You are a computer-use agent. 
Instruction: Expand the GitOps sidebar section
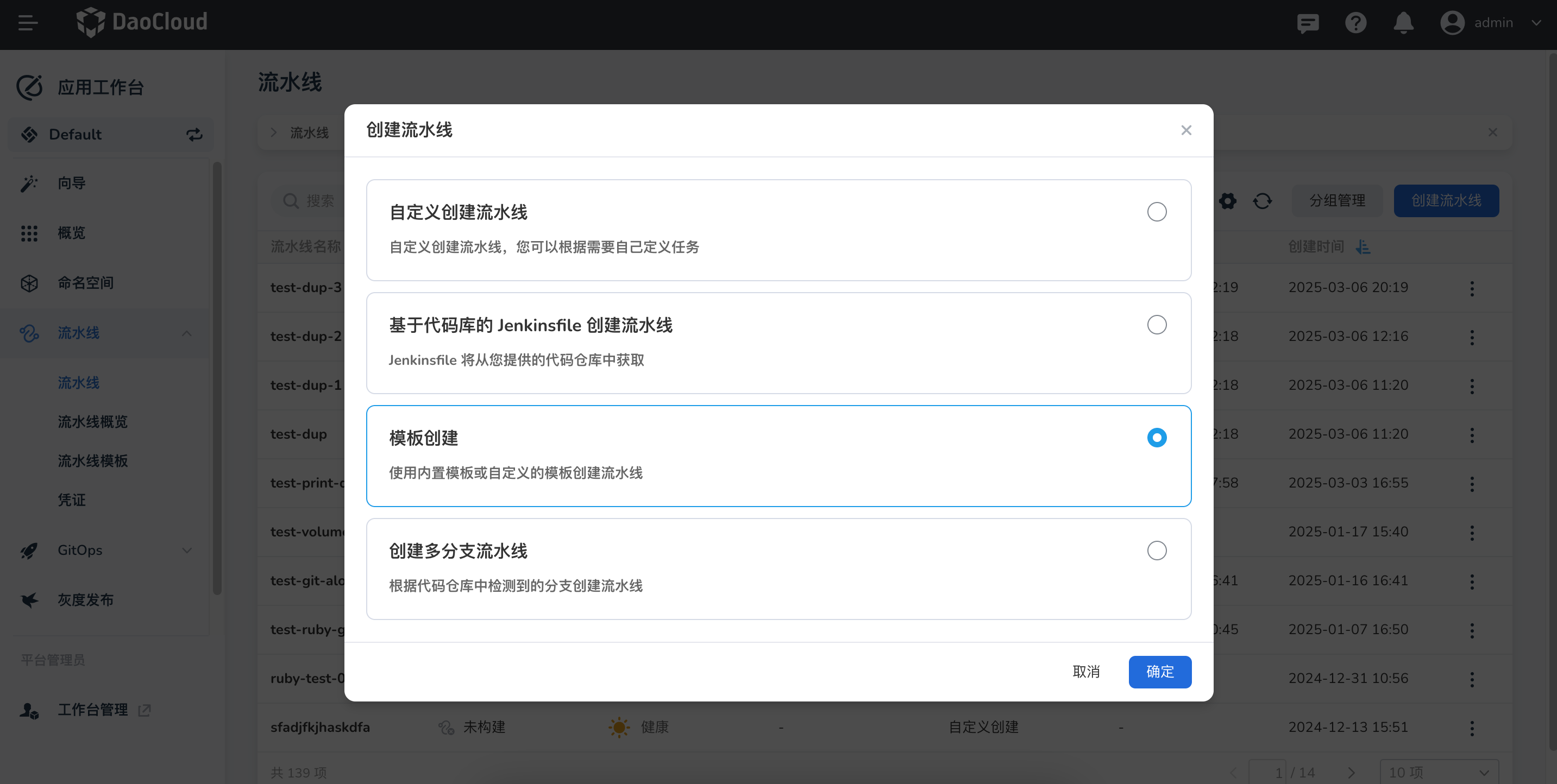coord(187,550)
